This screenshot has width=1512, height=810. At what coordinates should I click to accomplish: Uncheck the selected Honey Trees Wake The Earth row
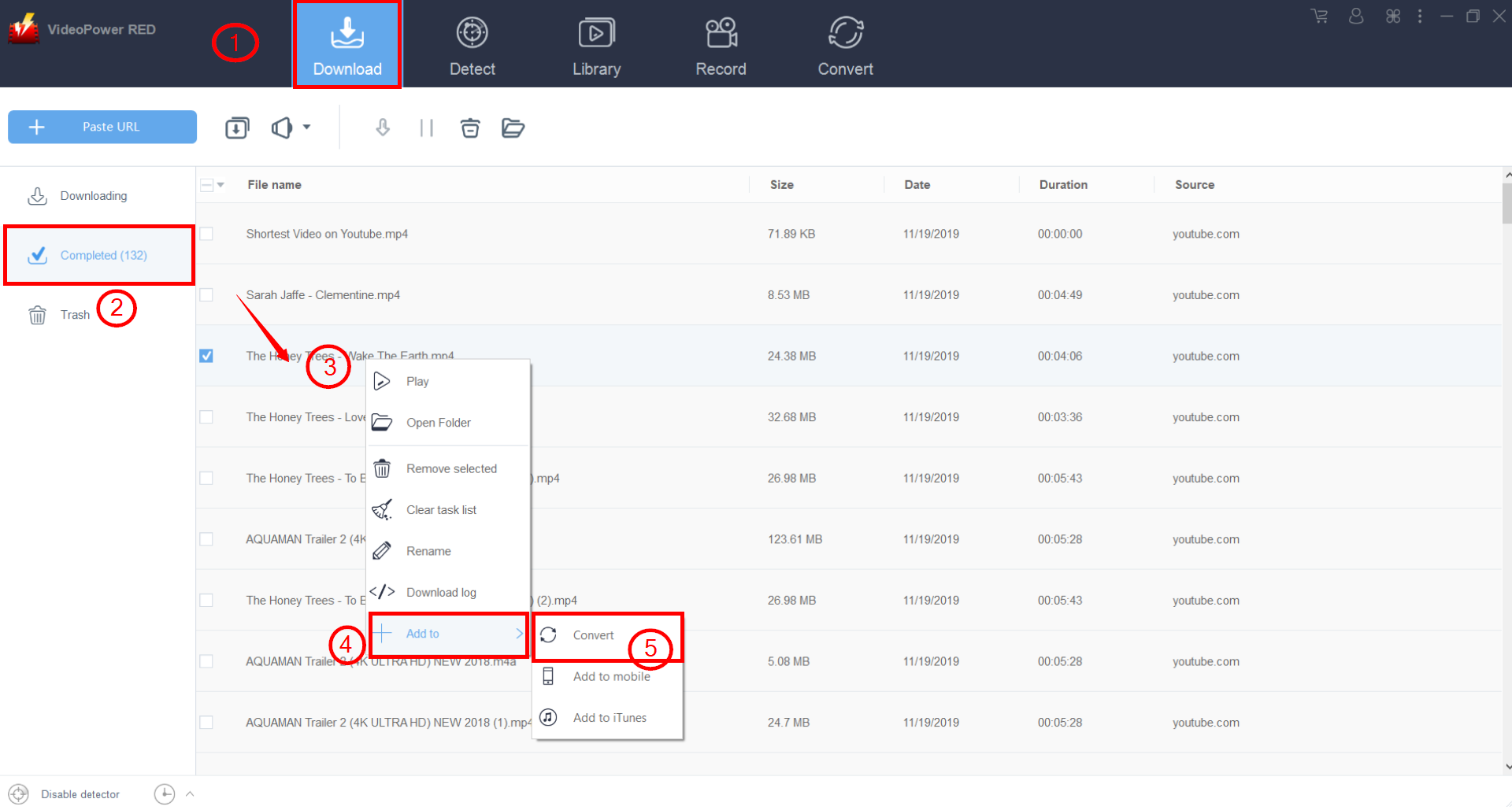(x=206, y=356)
